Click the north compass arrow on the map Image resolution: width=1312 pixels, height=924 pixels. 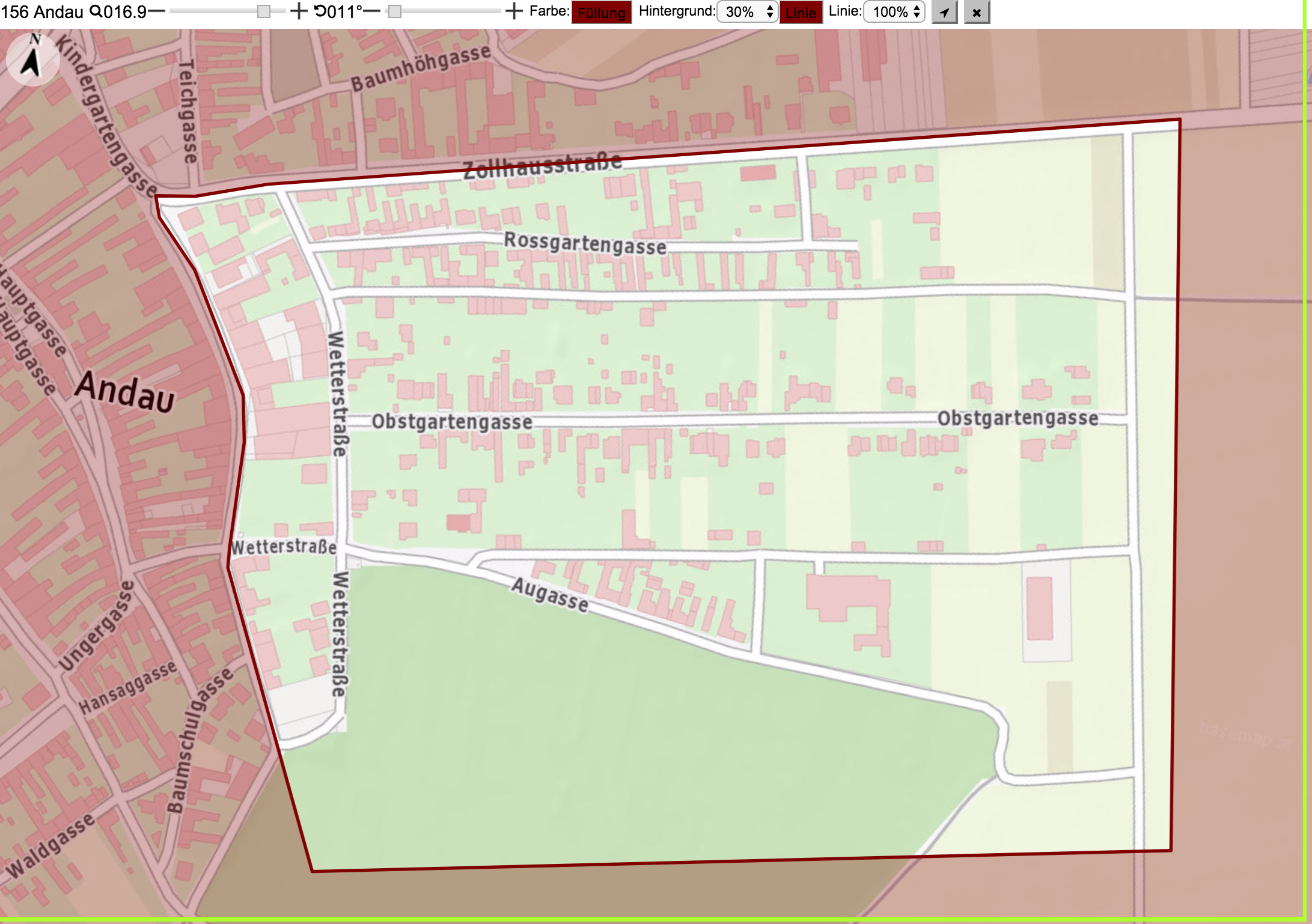point(32,59)
